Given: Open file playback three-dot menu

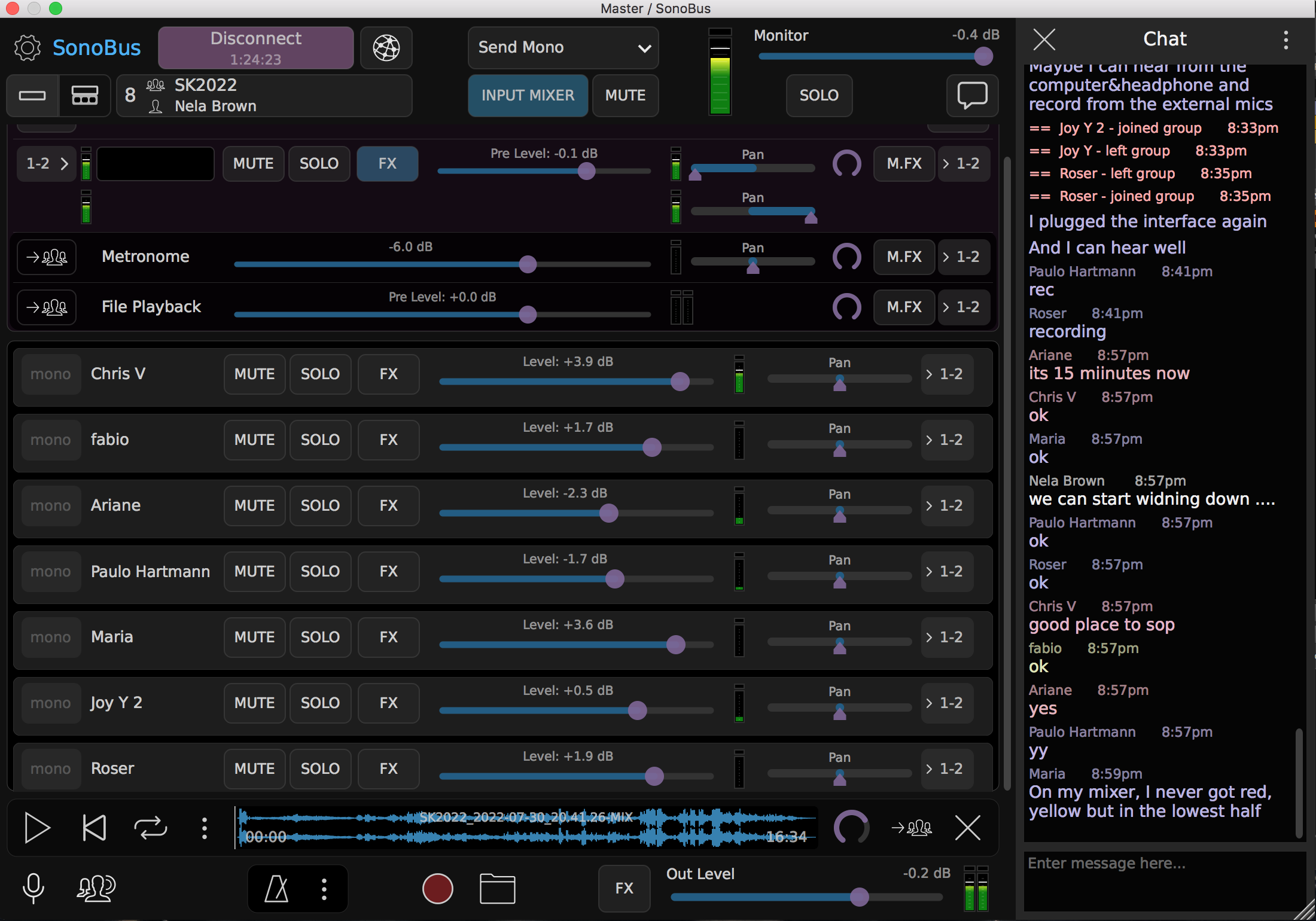Looking at the screenshot, I should tap(205, 828).
